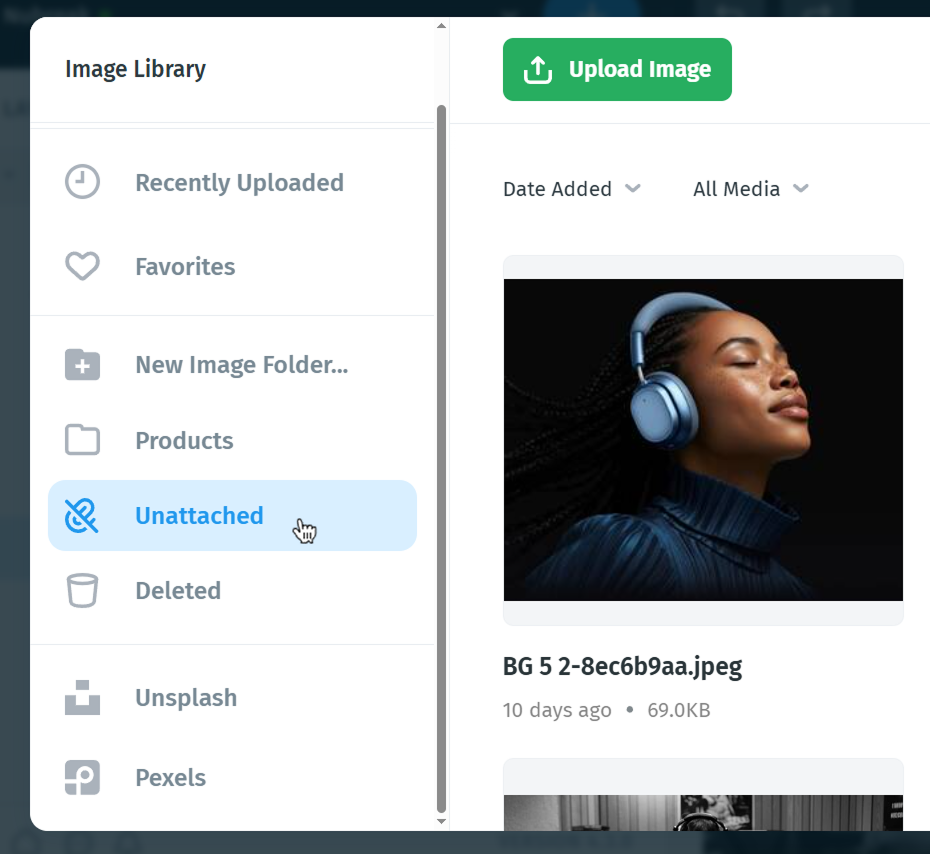The image size is (930, 854).
Task: Click the Upload Image button text
Action: [x=640, y=69]
